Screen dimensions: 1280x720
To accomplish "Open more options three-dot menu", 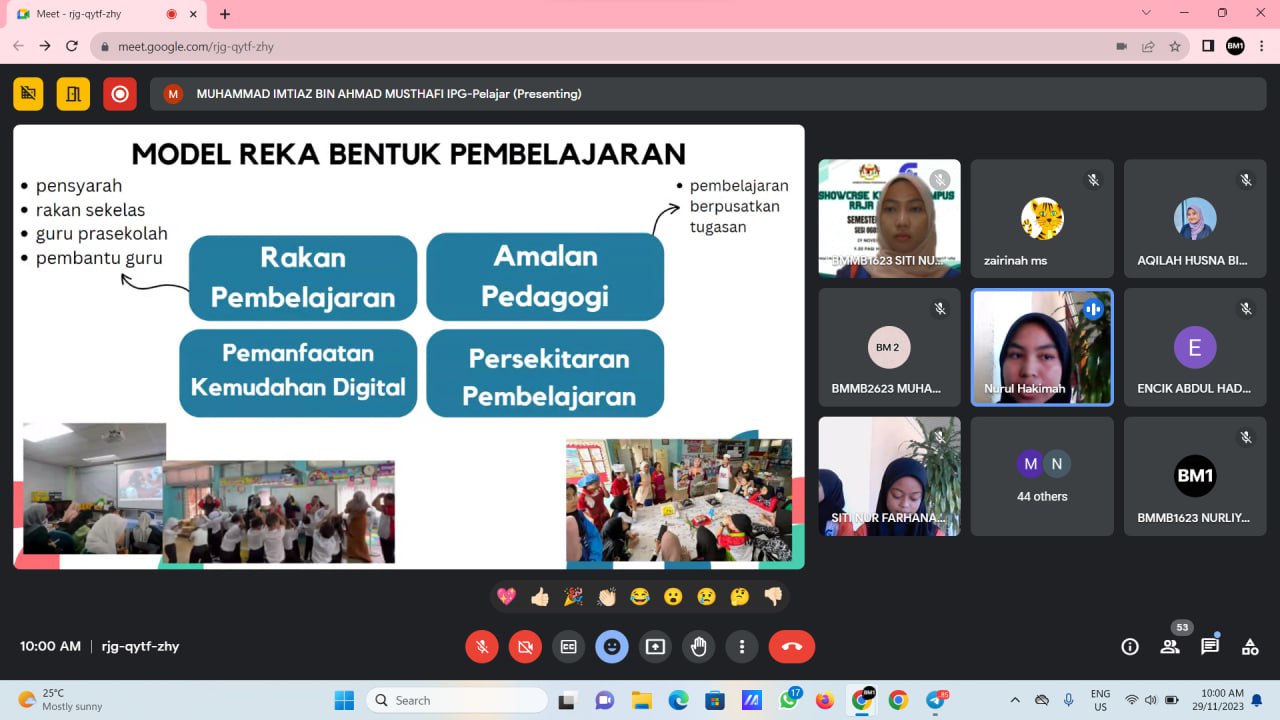I will (x=741, y=647).
